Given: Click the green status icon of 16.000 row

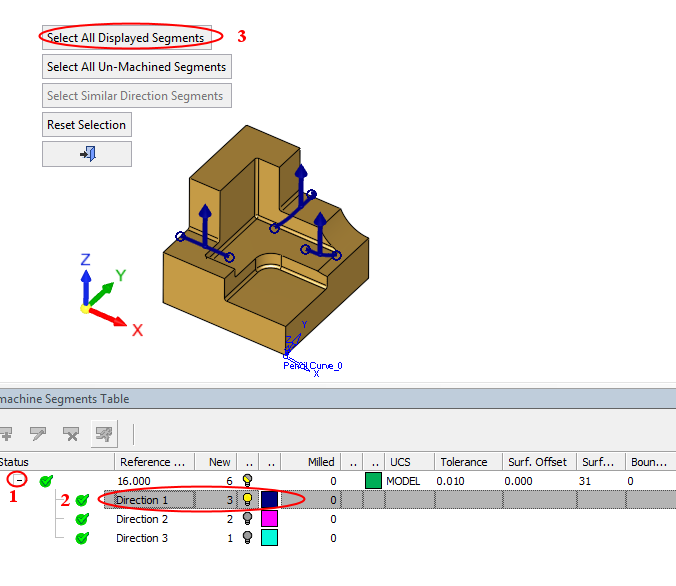Looking at the screenshot, I should click(x=46, y=481).
